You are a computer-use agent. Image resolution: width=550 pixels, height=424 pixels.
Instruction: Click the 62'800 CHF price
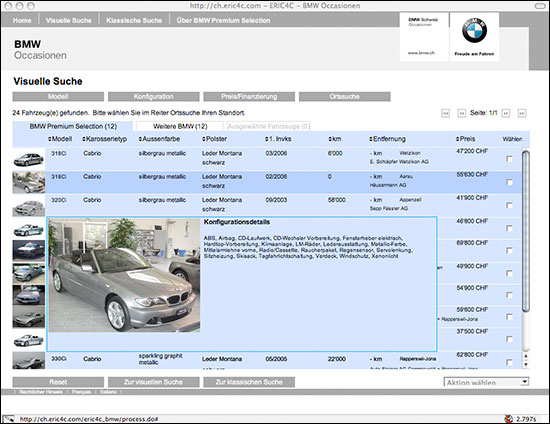[x=472, y=355]
